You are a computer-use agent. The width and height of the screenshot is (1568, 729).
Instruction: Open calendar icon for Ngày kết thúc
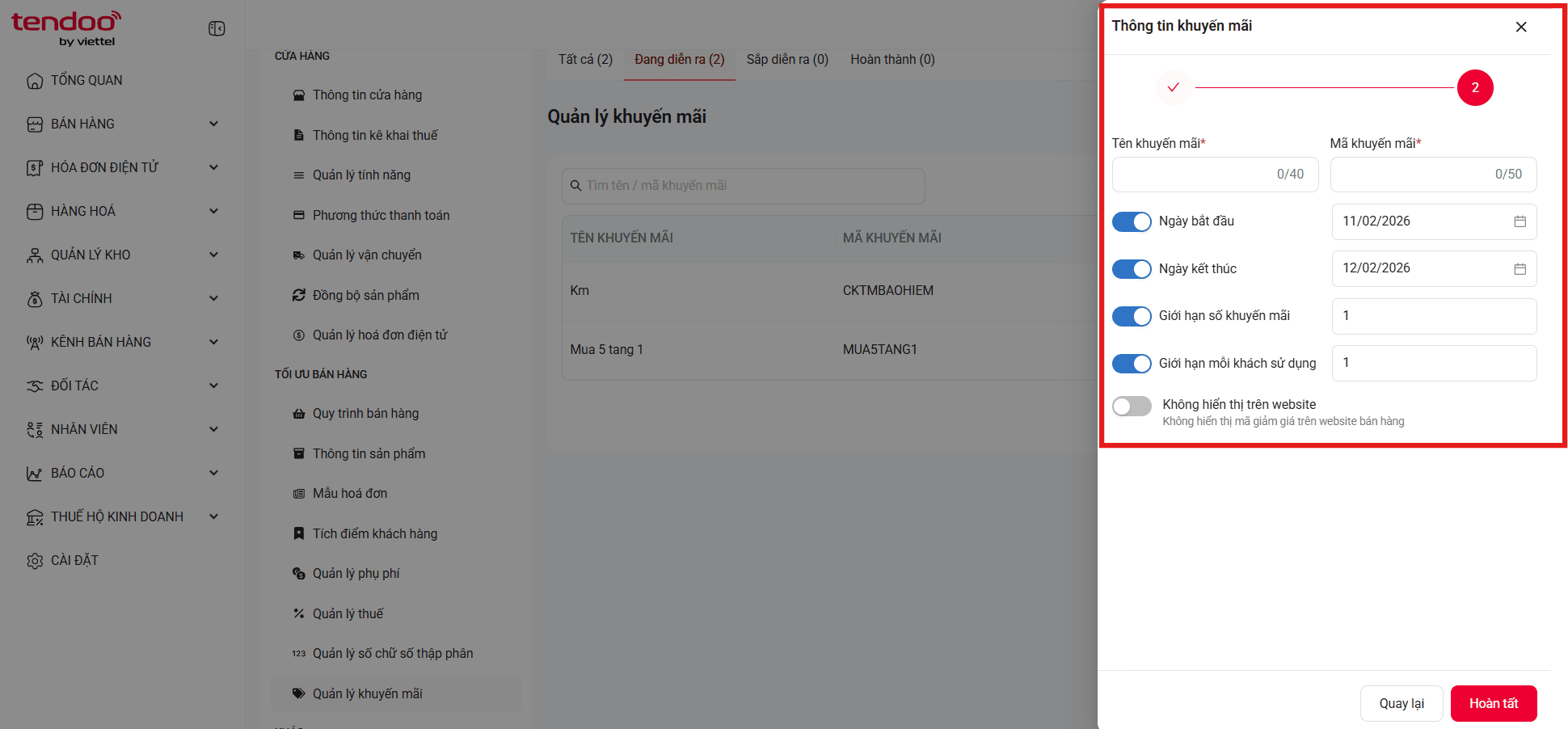(x=1520, y=268)
